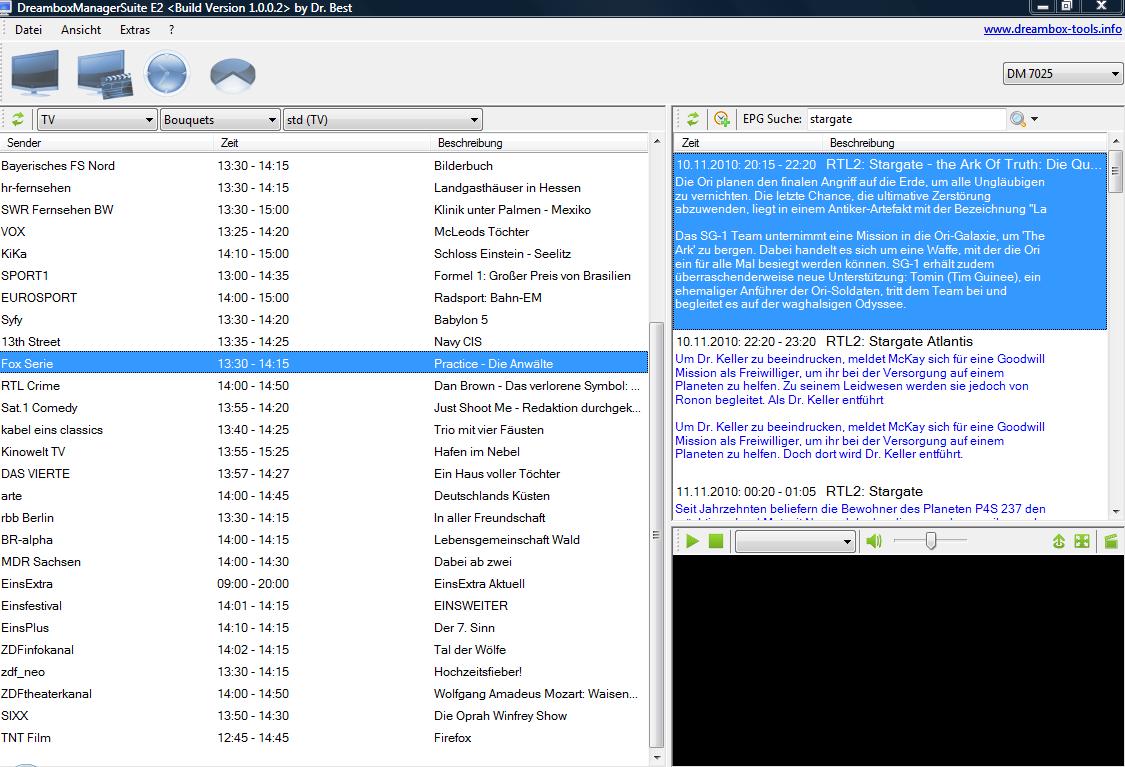Open the Datei menu
The image size is (1125, 767).
(x=28, y=30)
